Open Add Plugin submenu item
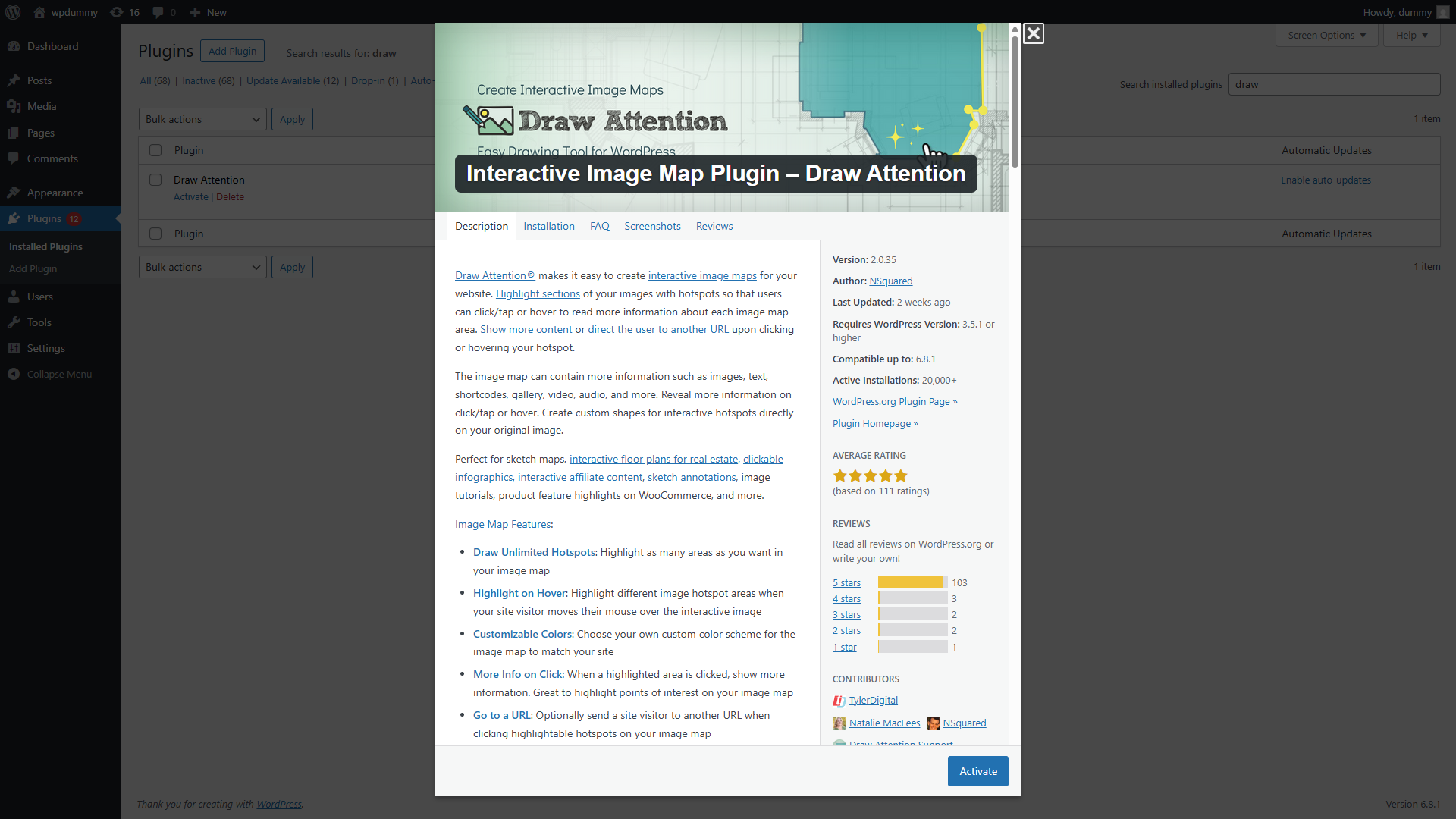 click(33, 269)
